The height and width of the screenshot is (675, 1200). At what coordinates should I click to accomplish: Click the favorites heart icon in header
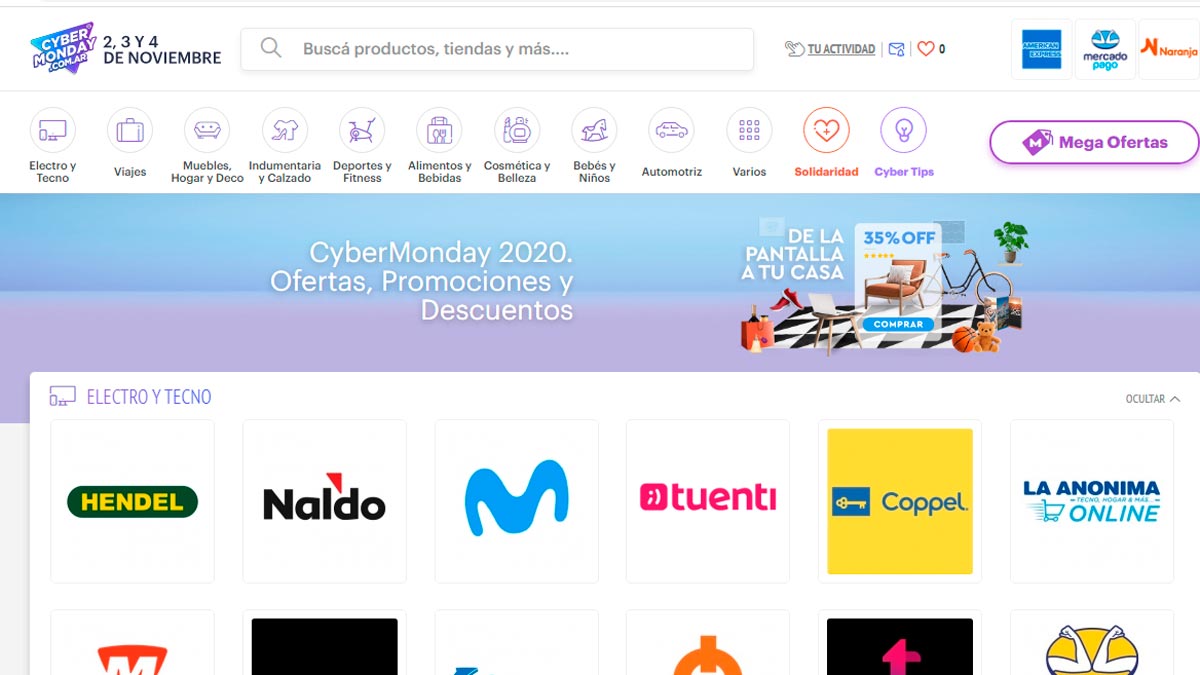926,48
